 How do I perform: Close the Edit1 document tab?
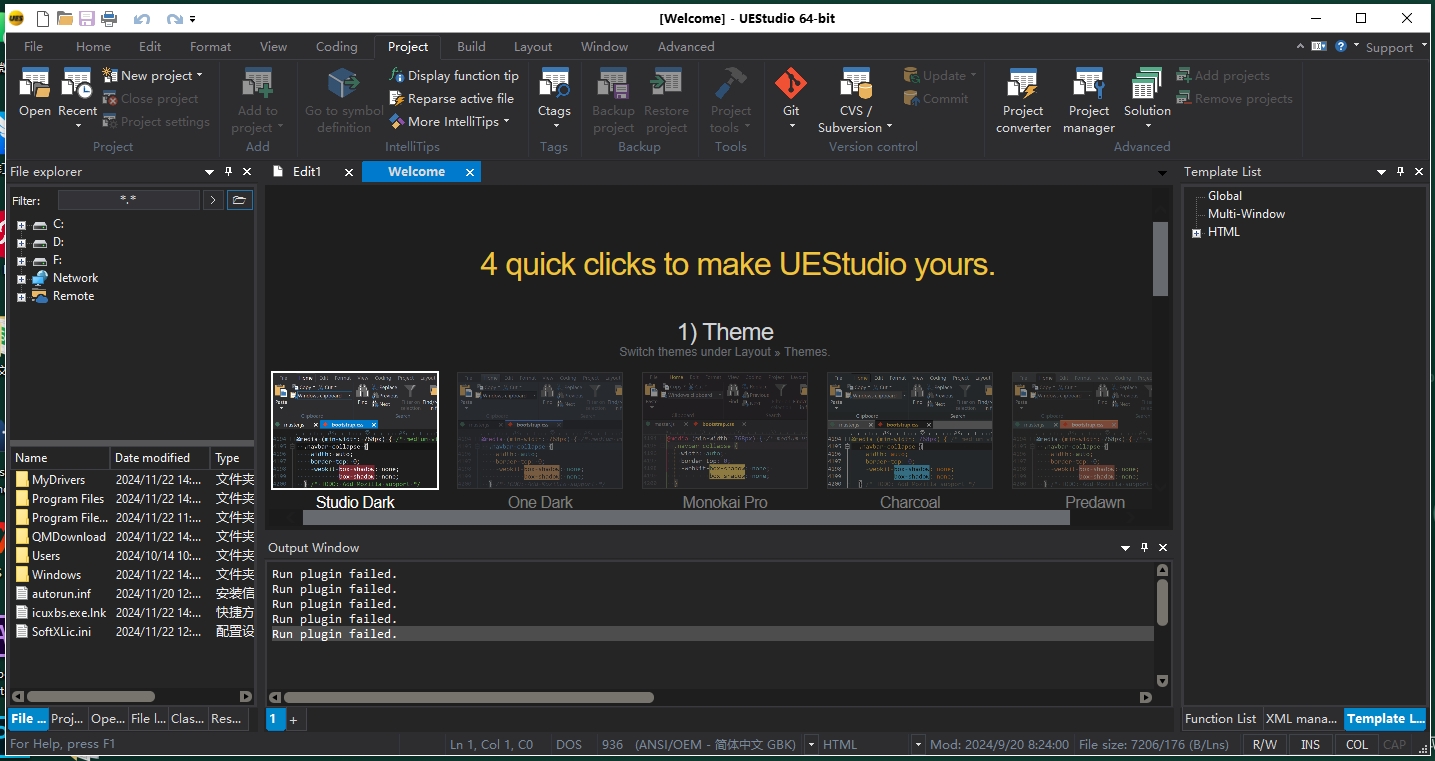[x=349, y=172]
